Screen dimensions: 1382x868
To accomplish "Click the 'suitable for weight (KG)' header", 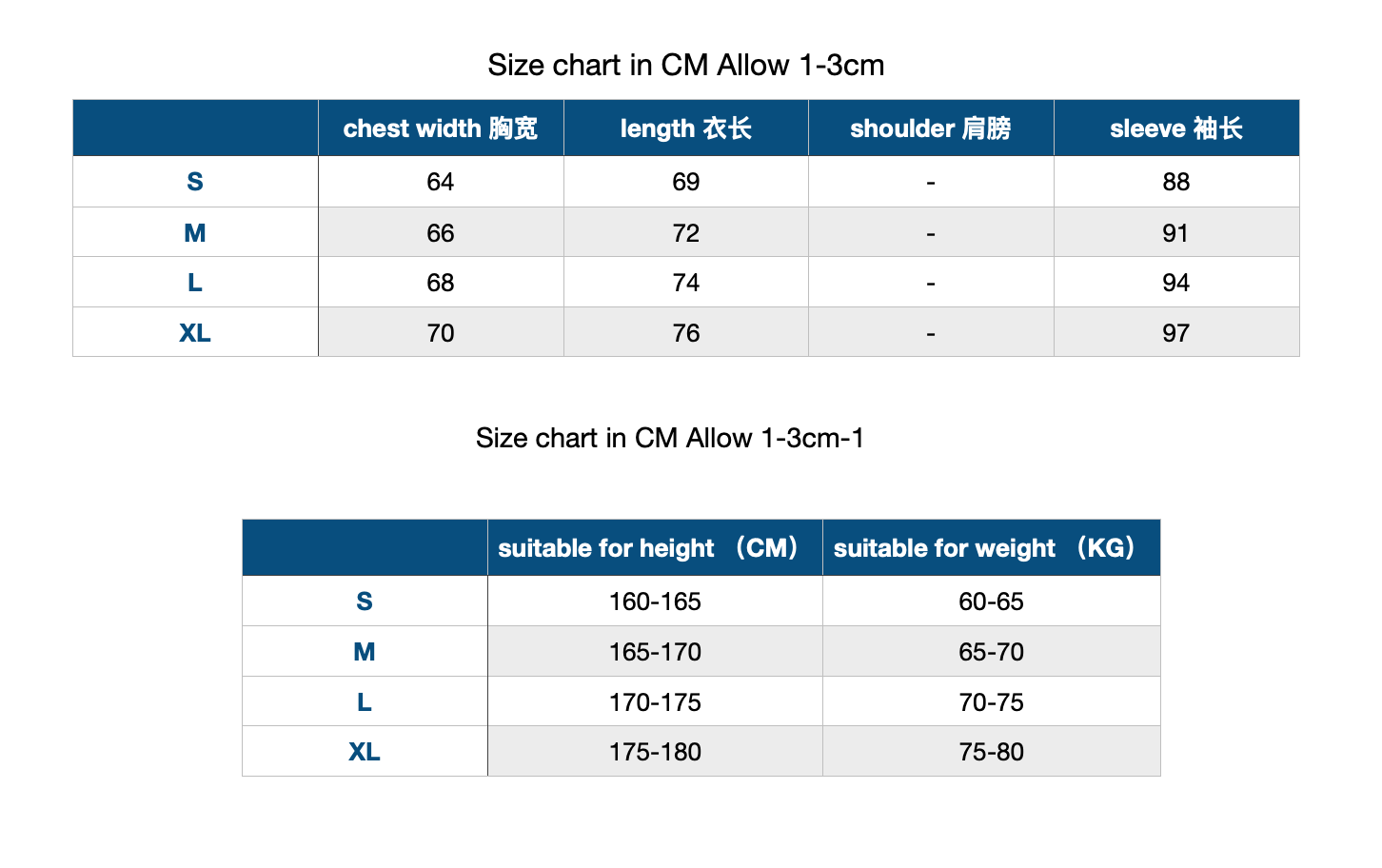I will pyautogui.click(x=992, y=547).
